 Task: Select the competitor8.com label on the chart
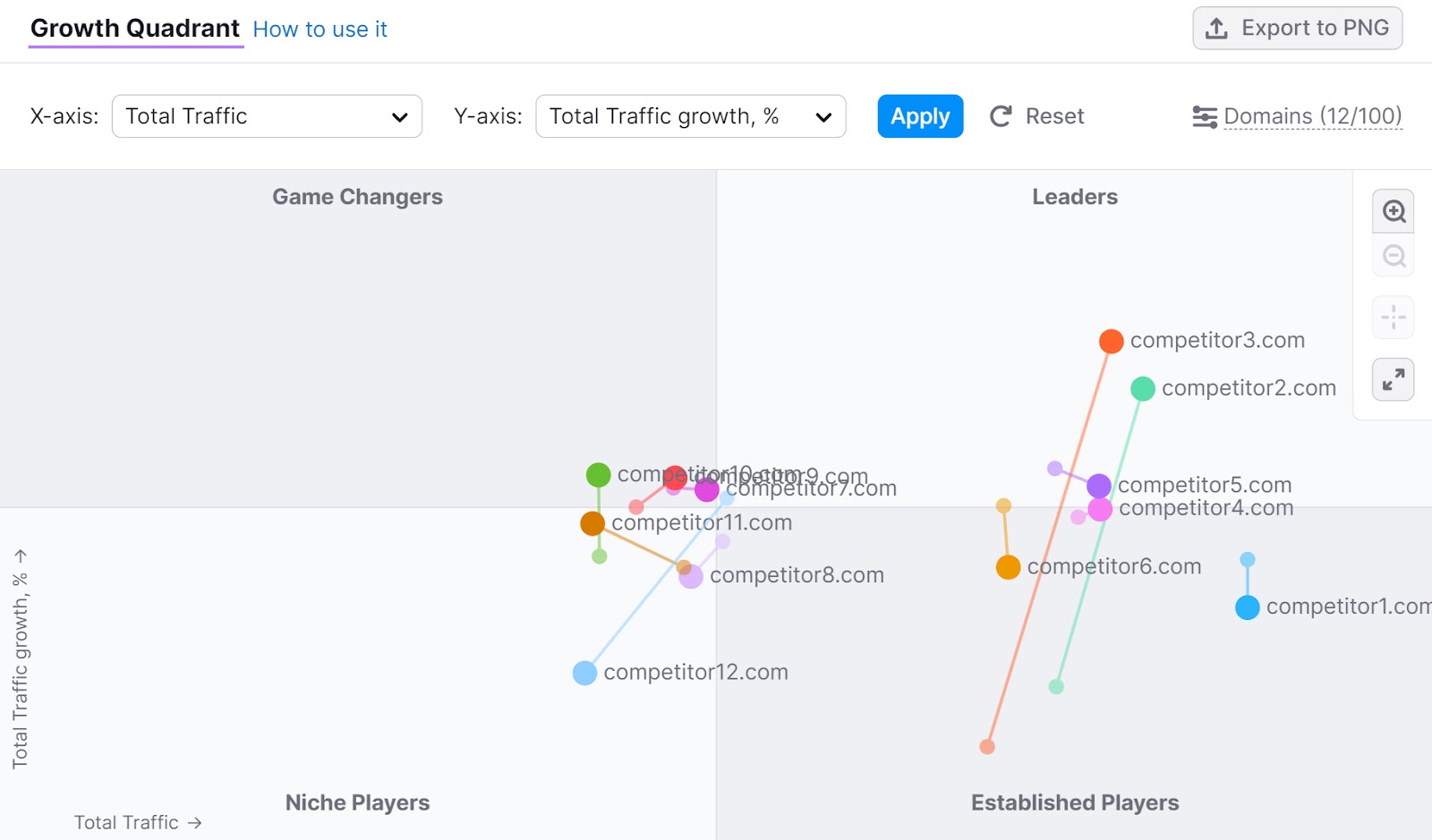pos(797,575)
